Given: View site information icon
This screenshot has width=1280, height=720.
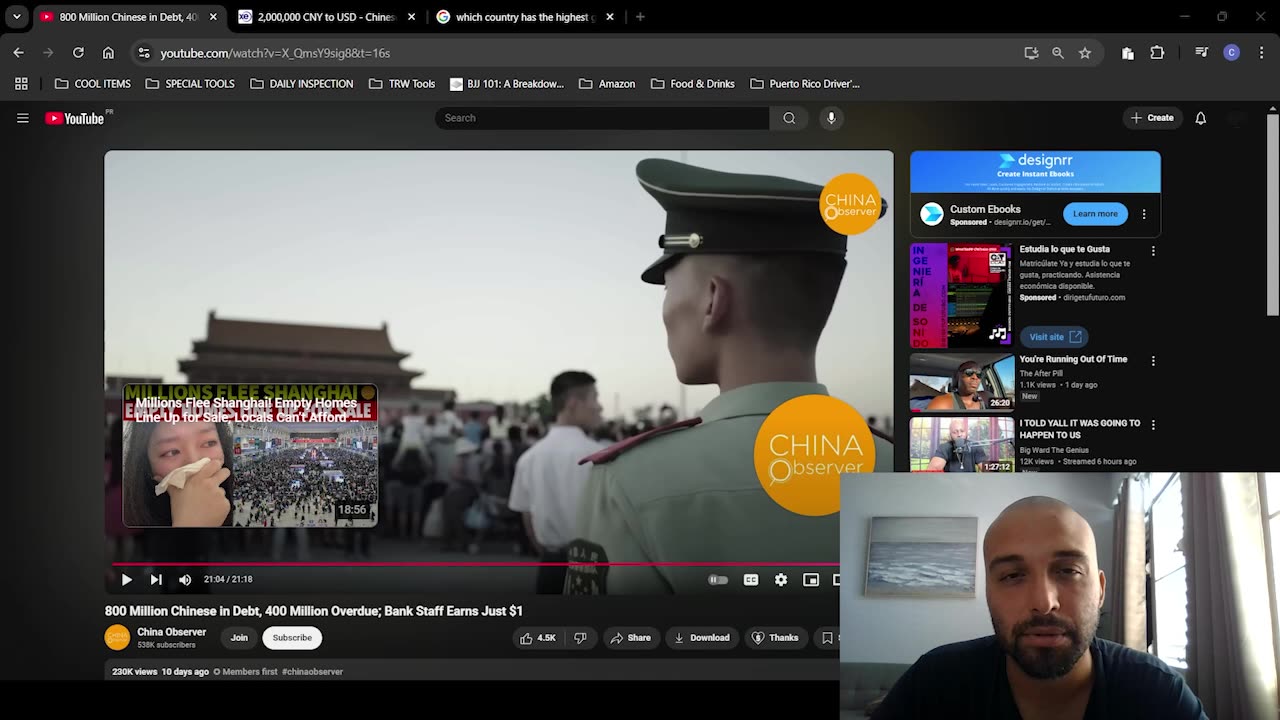Looking at the screenshot, I should pyautogui.click(x=143, y=53).
